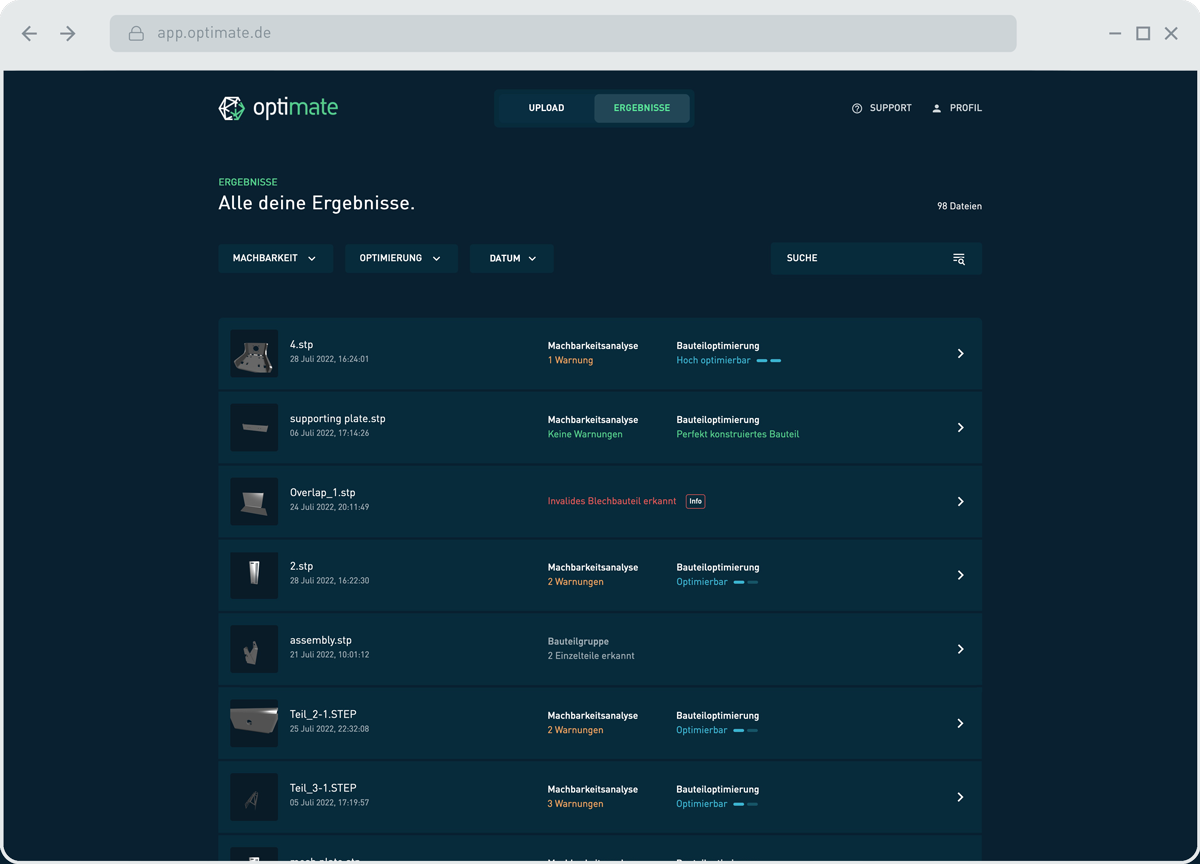Click the Suche search input field

(860, 258)
